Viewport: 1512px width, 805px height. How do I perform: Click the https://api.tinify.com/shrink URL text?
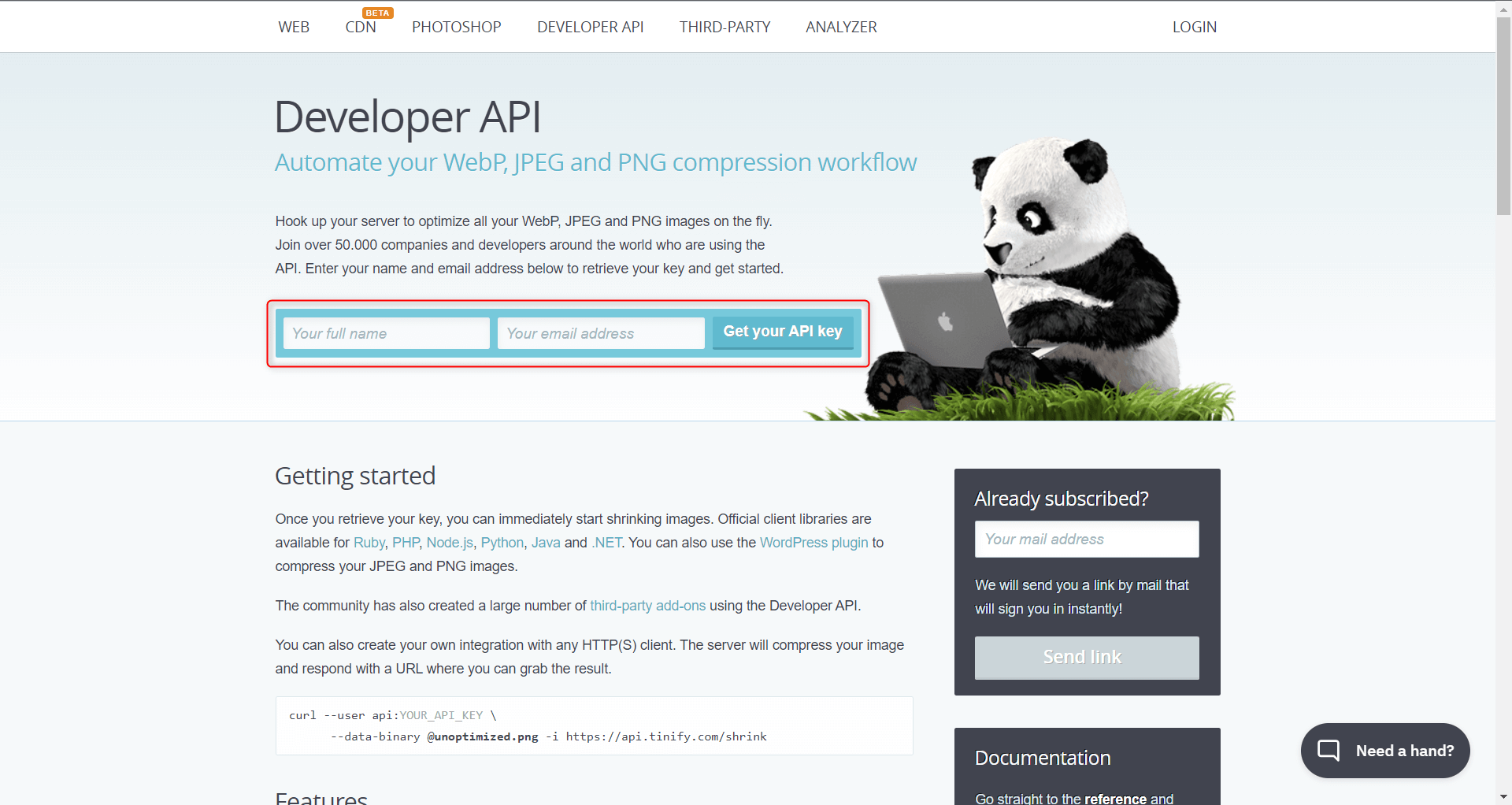[666, 736]
